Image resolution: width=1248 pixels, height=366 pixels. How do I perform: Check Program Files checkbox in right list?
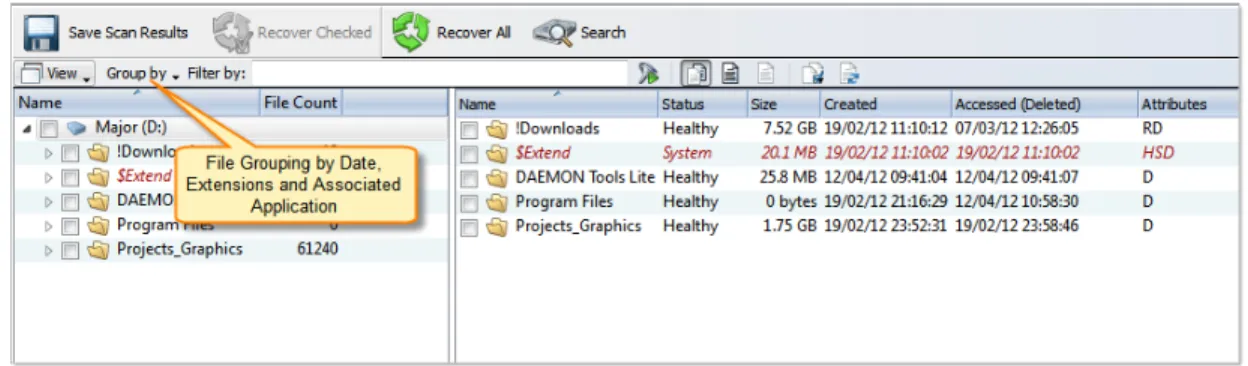pyautogui.click(x=469, y=202)
